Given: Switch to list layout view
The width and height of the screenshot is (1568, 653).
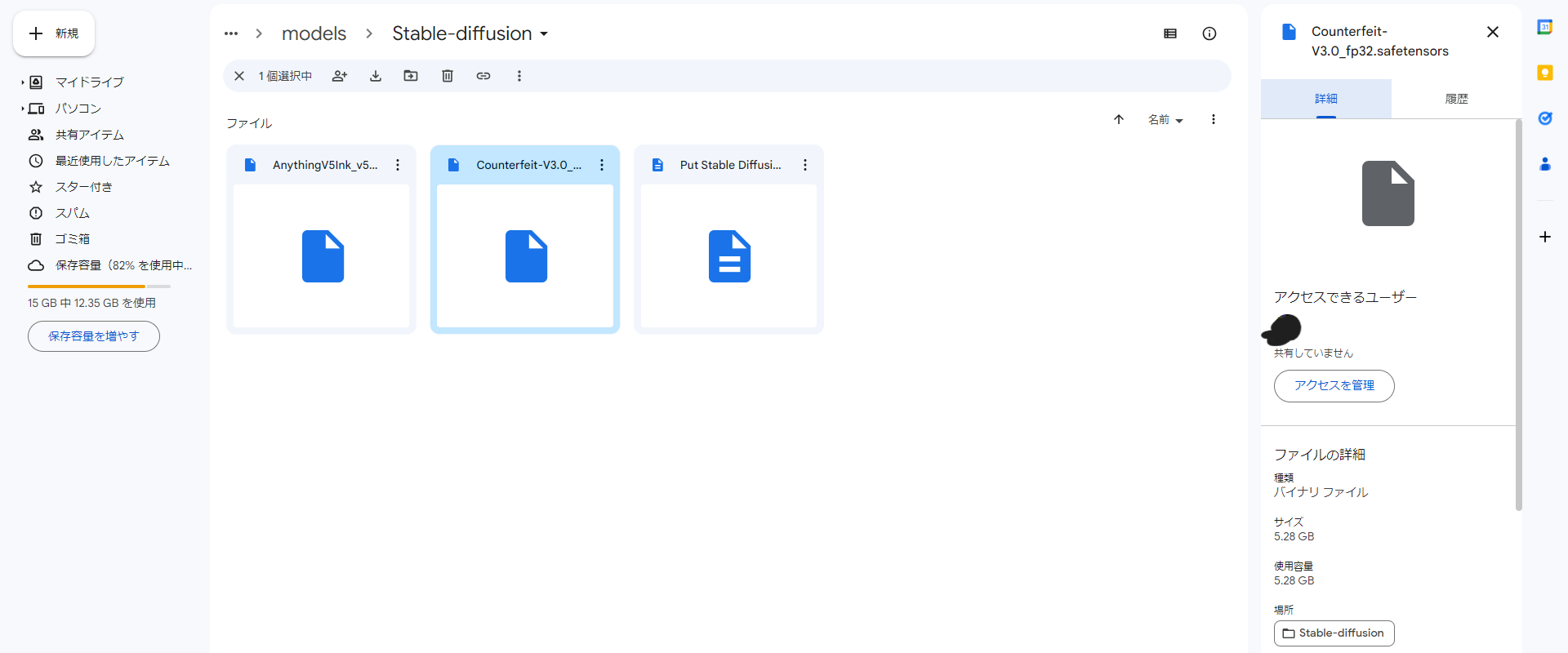Looking at the screenshot, I should pyautogui.click(x=1170, y=33).
